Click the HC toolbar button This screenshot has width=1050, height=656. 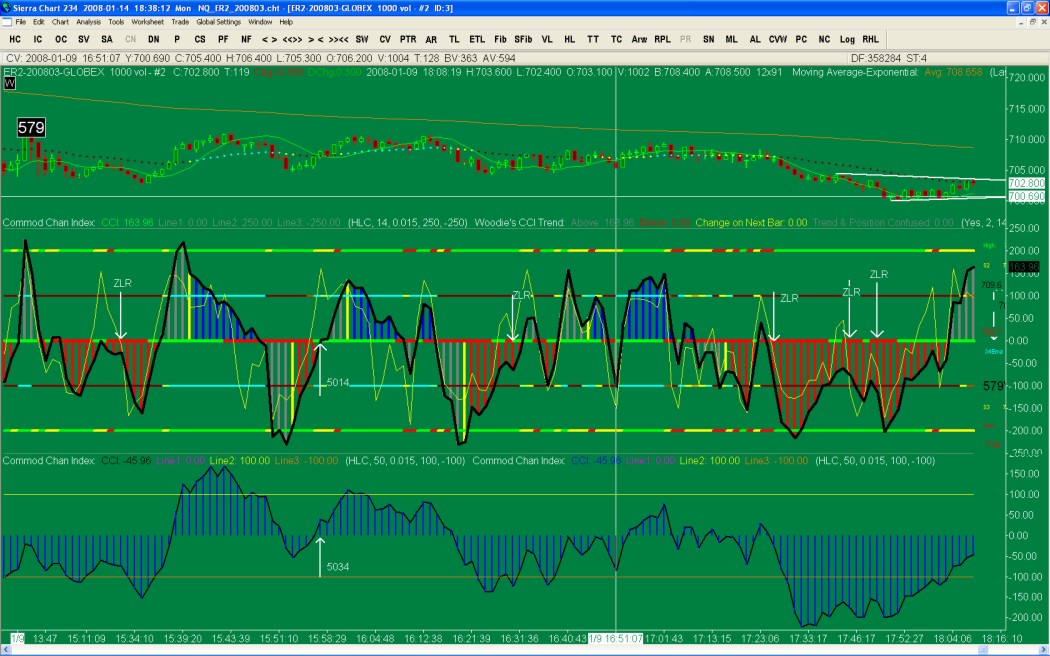pos(15,39)
